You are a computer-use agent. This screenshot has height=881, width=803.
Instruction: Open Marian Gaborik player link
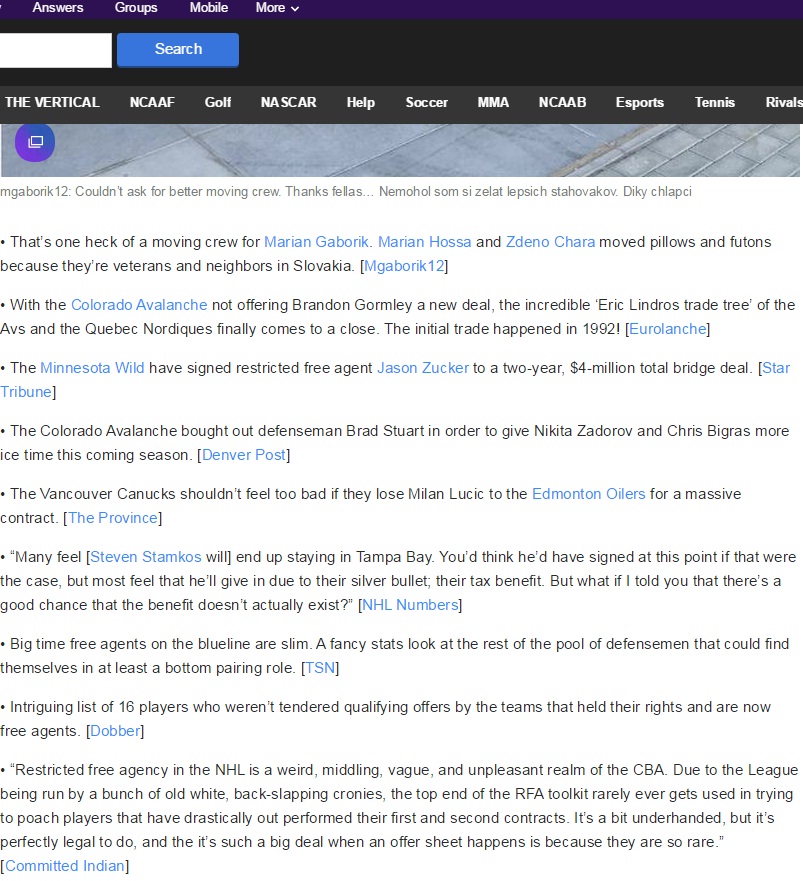point(316,242)
